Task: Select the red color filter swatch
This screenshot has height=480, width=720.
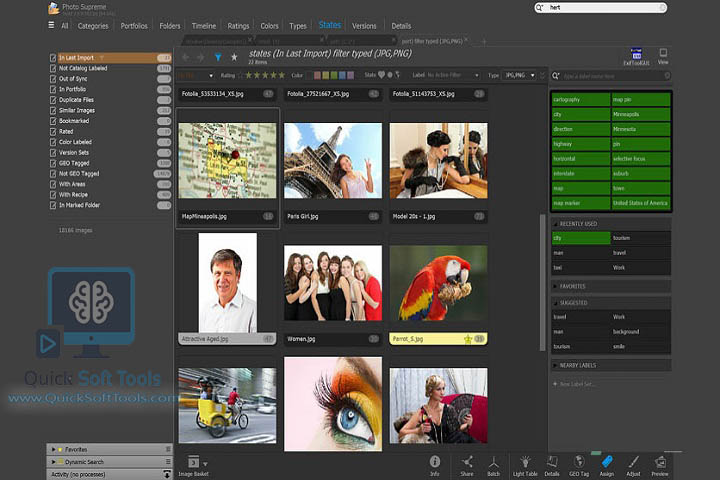Action: click(317, 75)
